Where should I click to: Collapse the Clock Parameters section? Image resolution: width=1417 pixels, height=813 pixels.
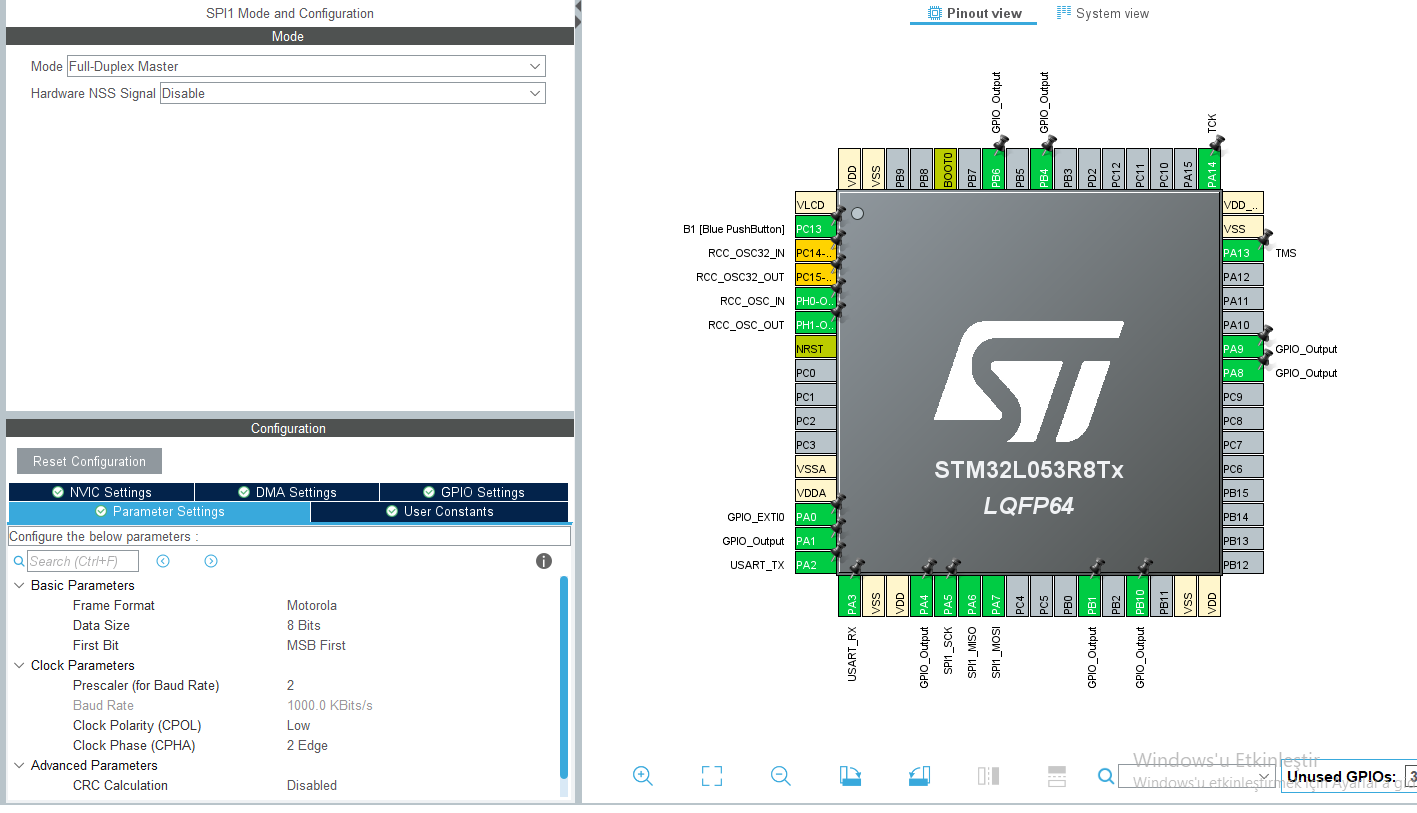pyautogui.click(x=19, y=665)
